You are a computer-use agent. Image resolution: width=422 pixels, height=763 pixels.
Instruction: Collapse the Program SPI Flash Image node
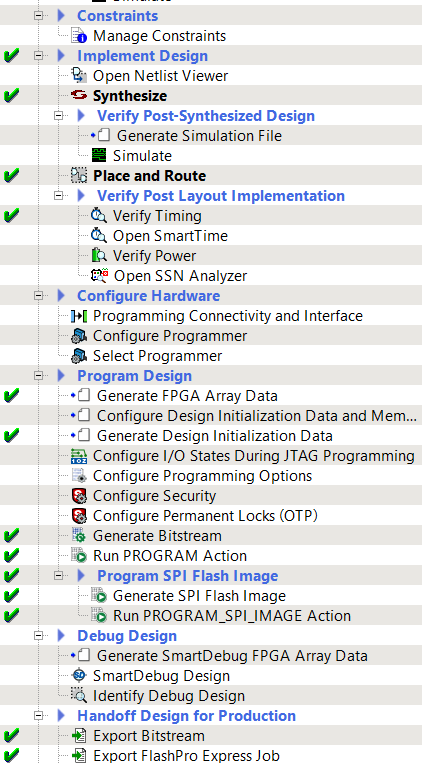tap(58, 576)
